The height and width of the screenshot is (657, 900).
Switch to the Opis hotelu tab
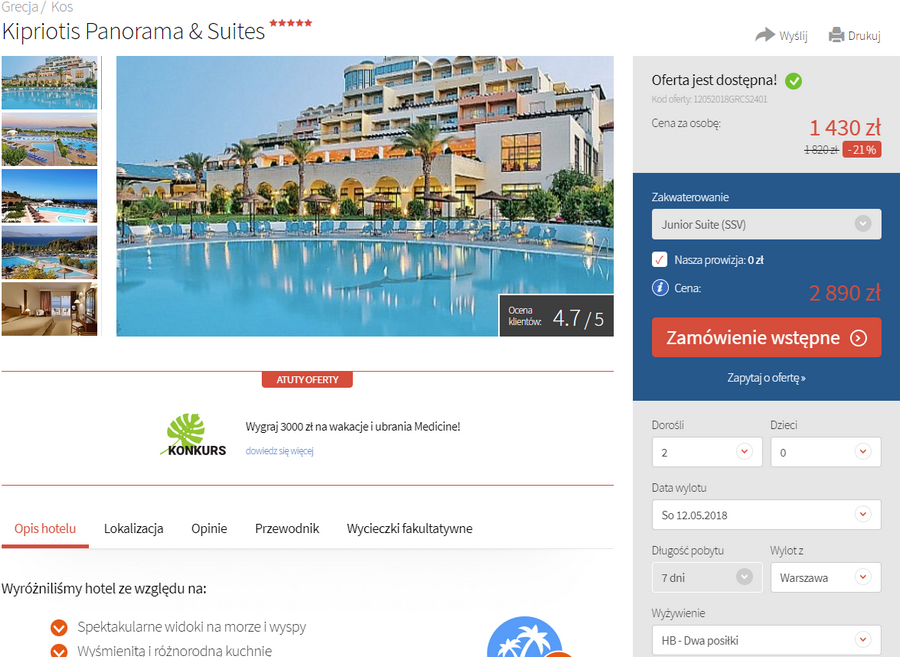tap(45, 528)
